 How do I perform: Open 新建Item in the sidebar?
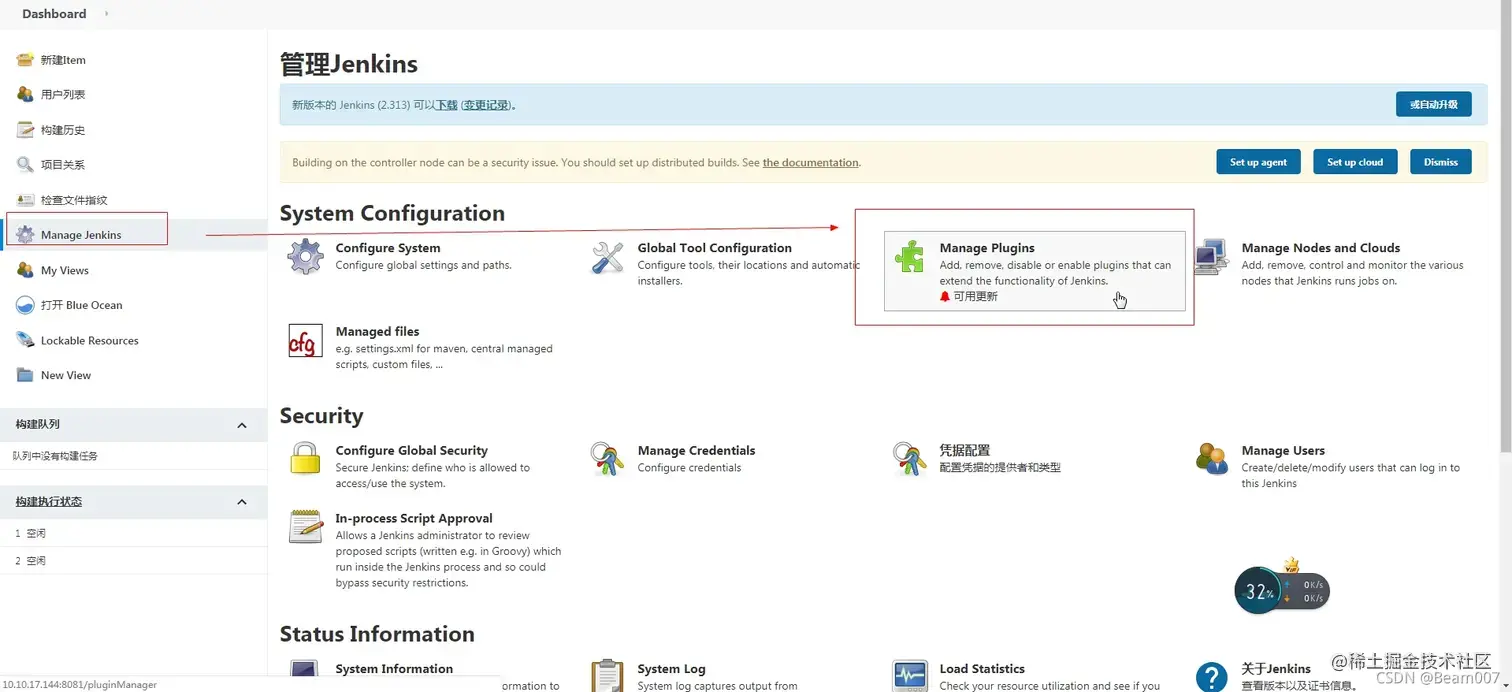pyautogui.click(x=63, y=60)
